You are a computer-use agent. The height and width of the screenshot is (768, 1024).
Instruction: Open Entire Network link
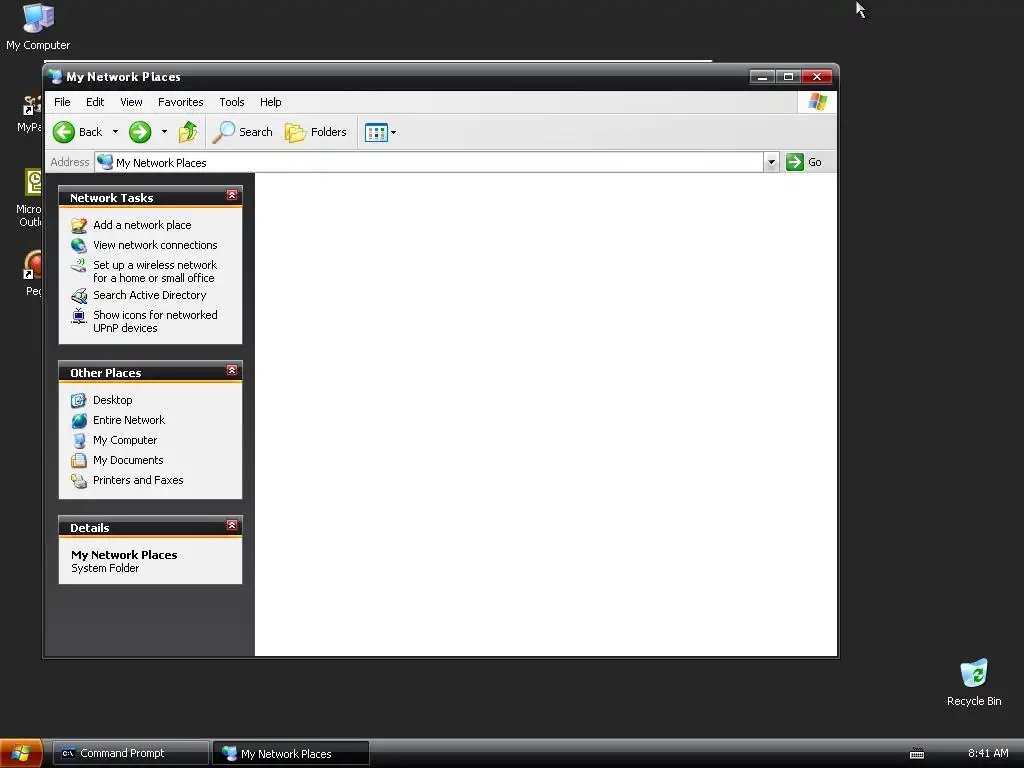point(129,420)
